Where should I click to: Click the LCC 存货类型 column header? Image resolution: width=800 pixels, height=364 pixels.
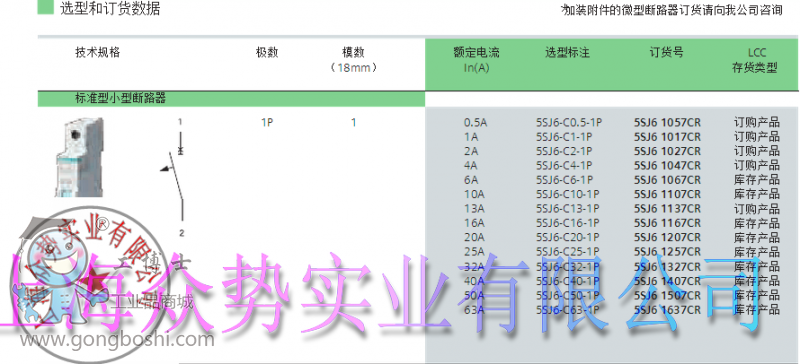click(x=755, y=60)
